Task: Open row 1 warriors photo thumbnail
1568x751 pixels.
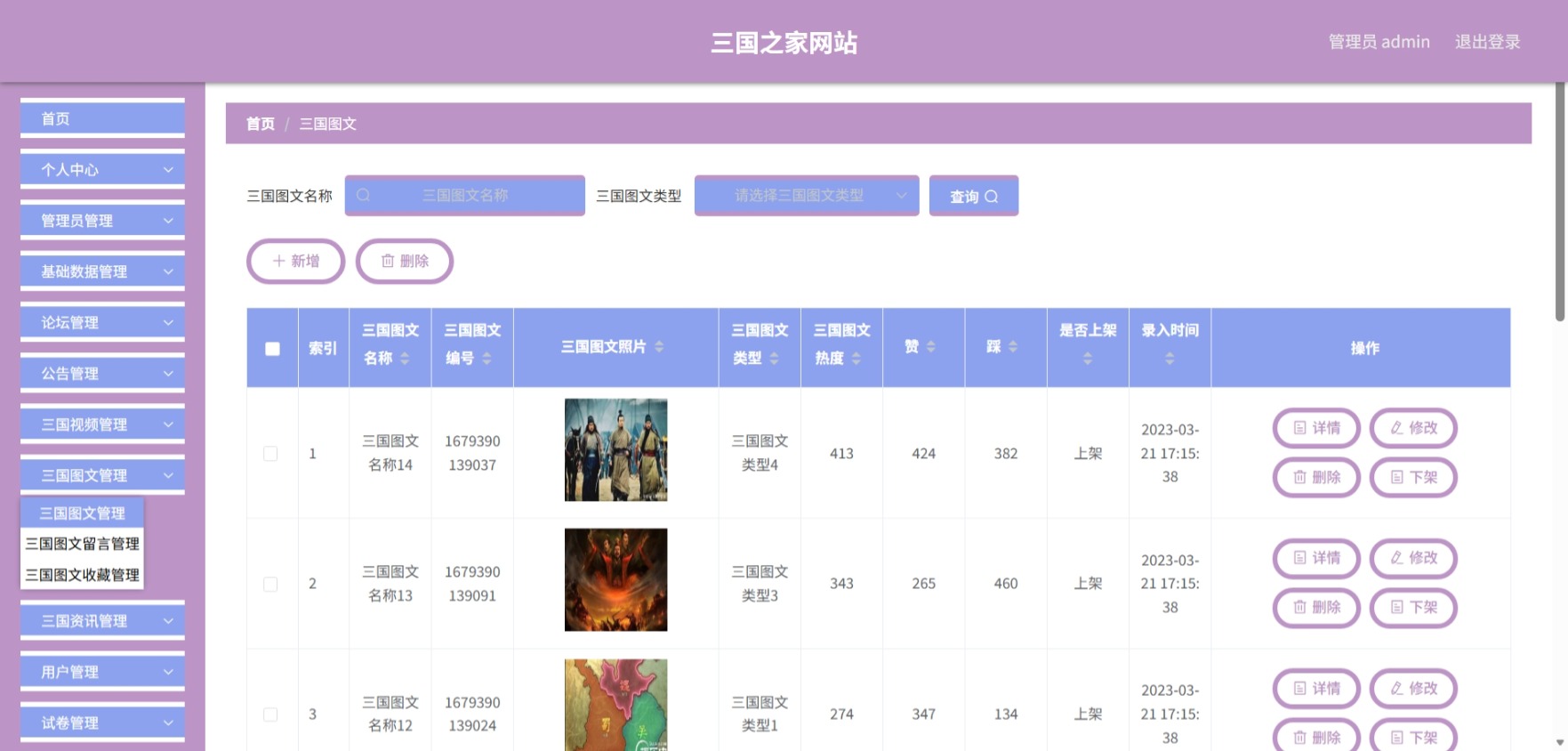Action: 615,449
